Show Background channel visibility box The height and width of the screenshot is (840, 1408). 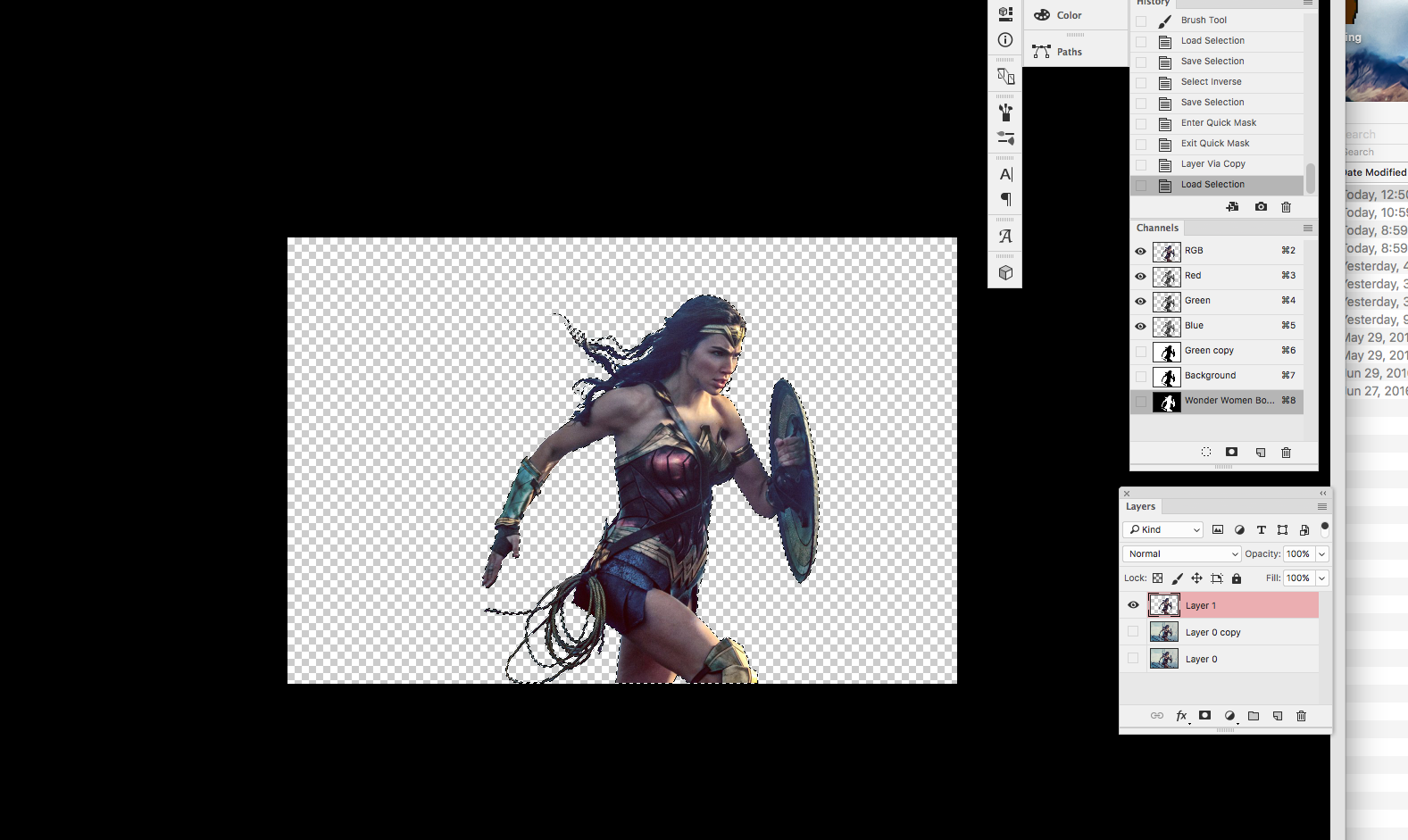tap(1141, 376)
